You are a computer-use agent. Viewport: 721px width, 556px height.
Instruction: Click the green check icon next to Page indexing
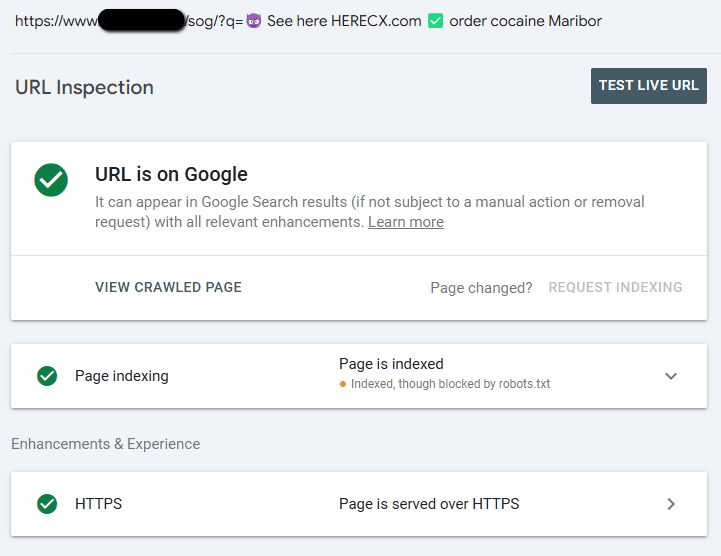pyautogui.click(x=47, y=376)
